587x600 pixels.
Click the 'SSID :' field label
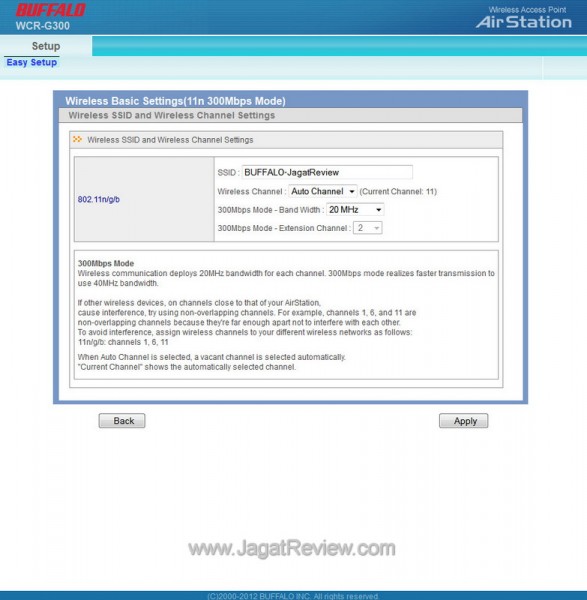[x=228, y=173]
